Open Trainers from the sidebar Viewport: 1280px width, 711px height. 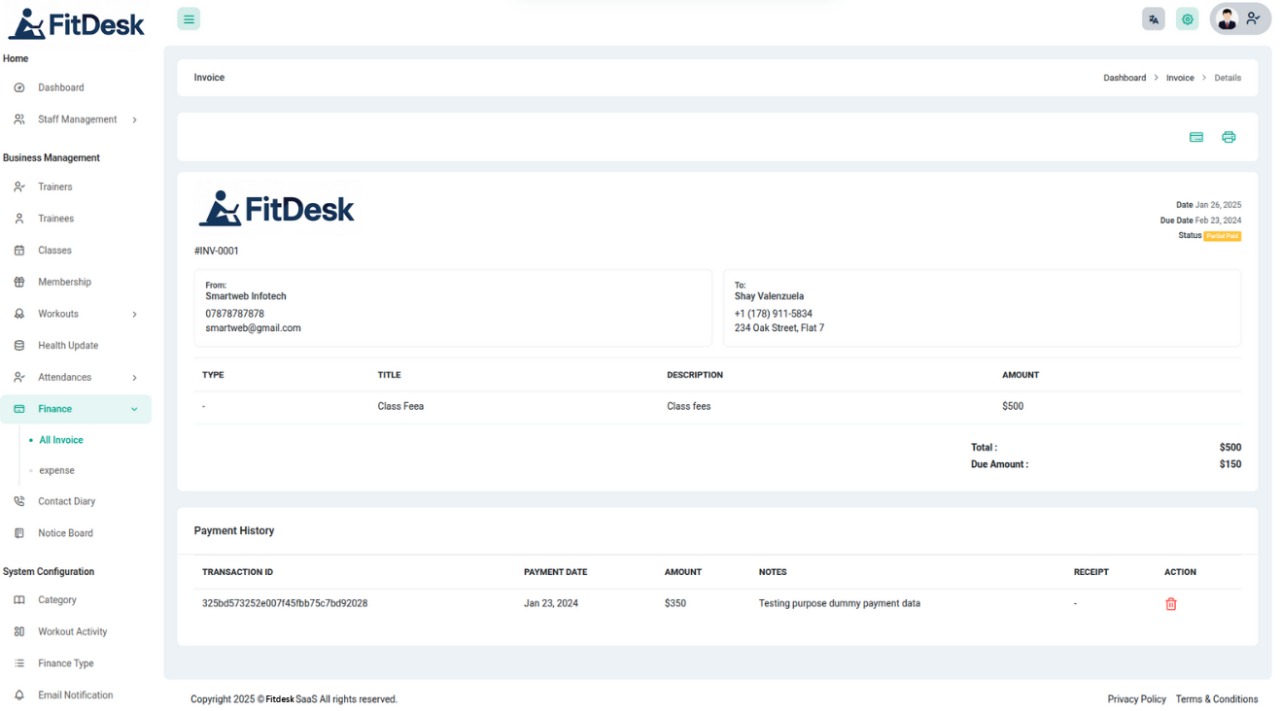point(55,187)
